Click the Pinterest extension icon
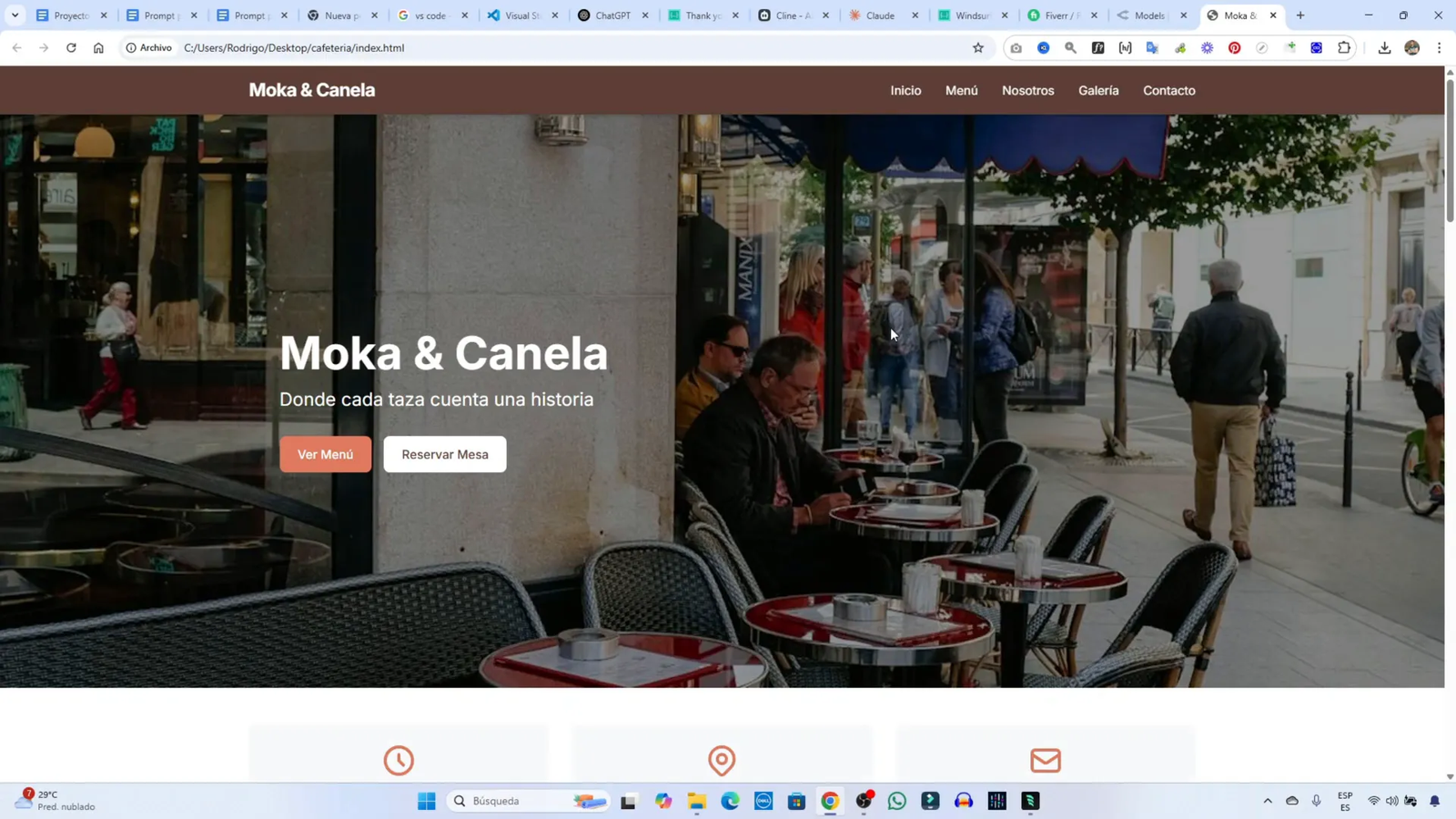1456x819 pixels. coord(1234,48)
